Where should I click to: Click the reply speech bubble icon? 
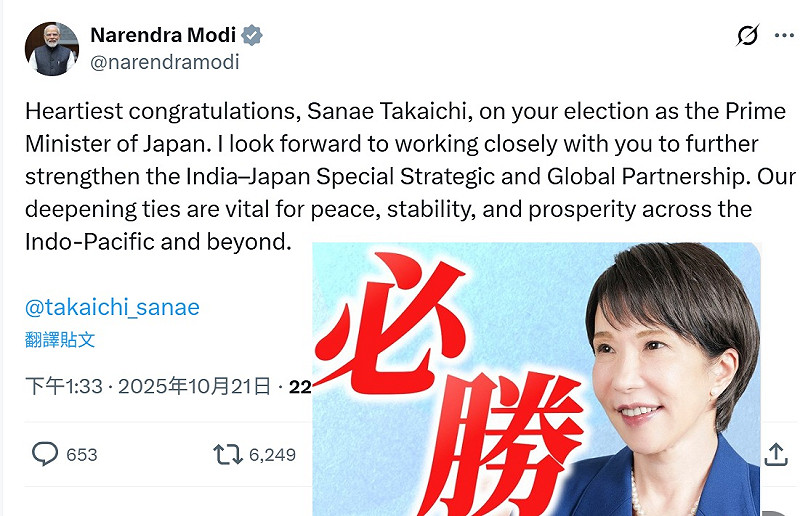(x=45, y=454)
